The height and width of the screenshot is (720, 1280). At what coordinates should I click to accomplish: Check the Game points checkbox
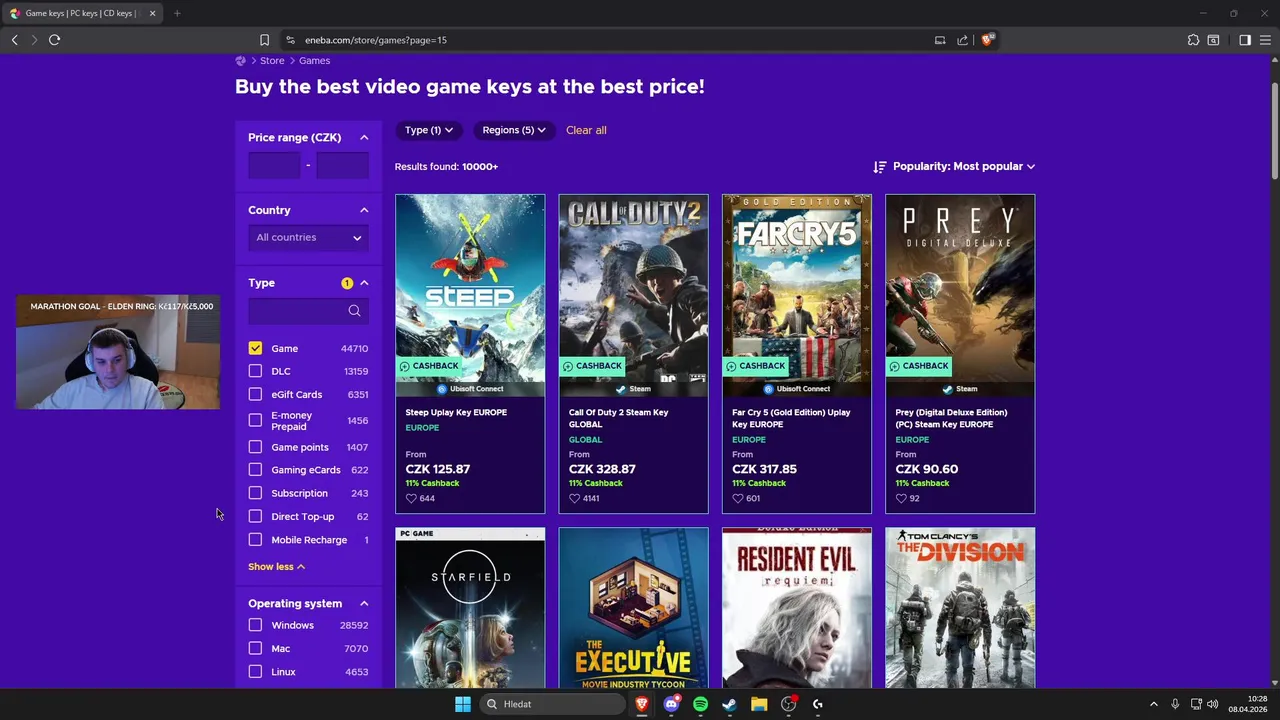255,447
